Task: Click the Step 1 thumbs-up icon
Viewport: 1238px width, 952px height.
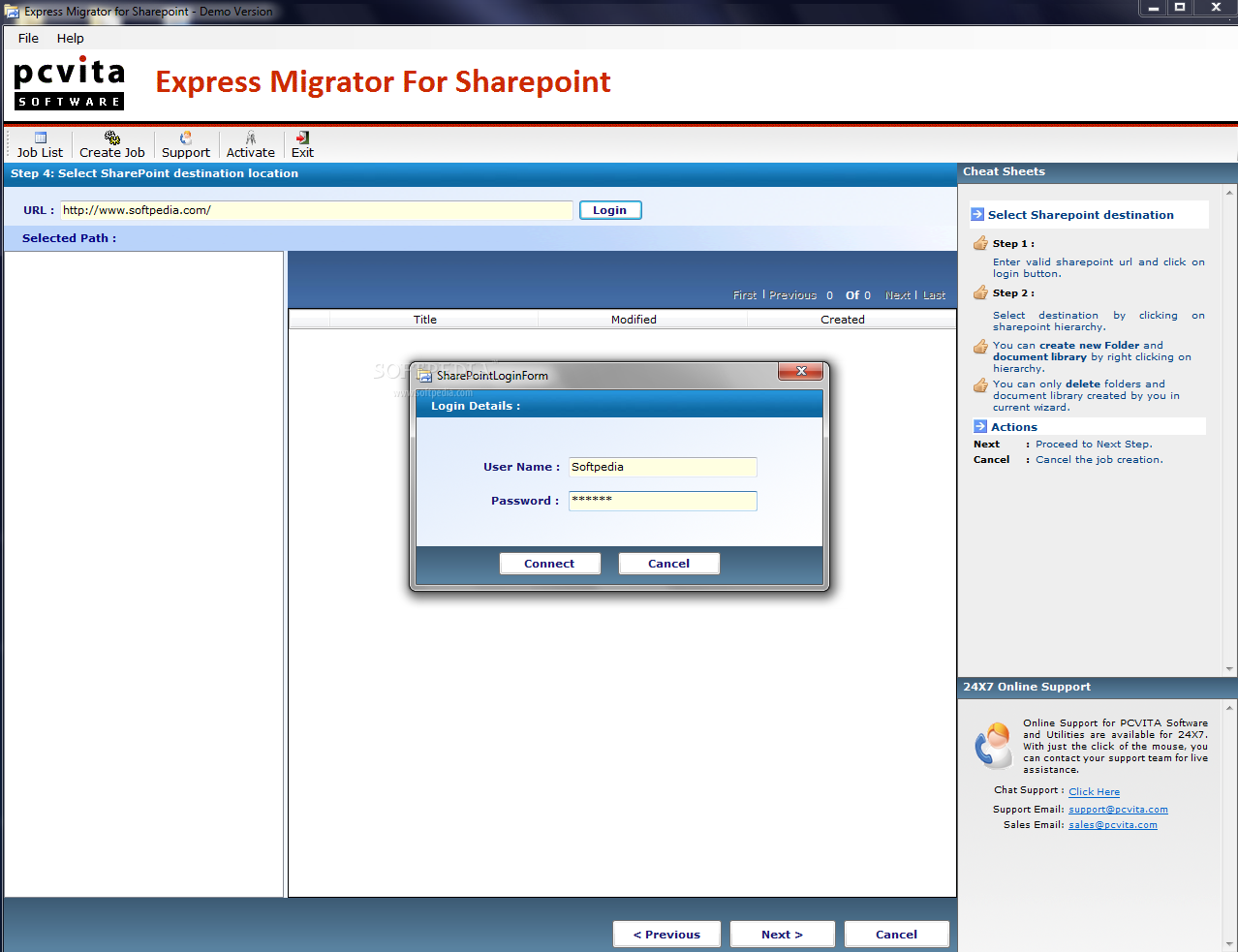Action: (x=980, y=243)
